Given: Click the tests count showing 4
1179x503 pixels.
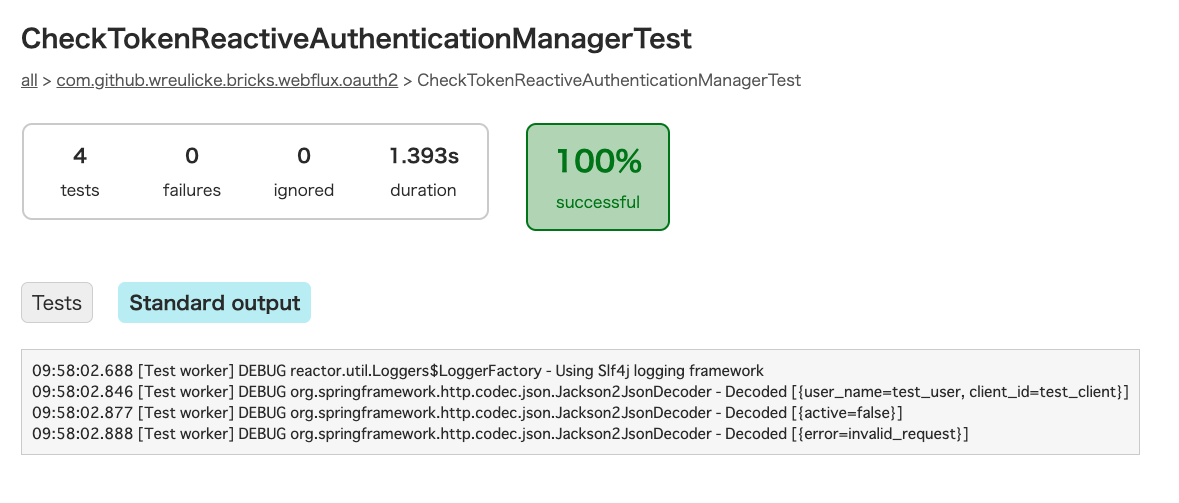Looking at the screenshot, I should (80, 156).
